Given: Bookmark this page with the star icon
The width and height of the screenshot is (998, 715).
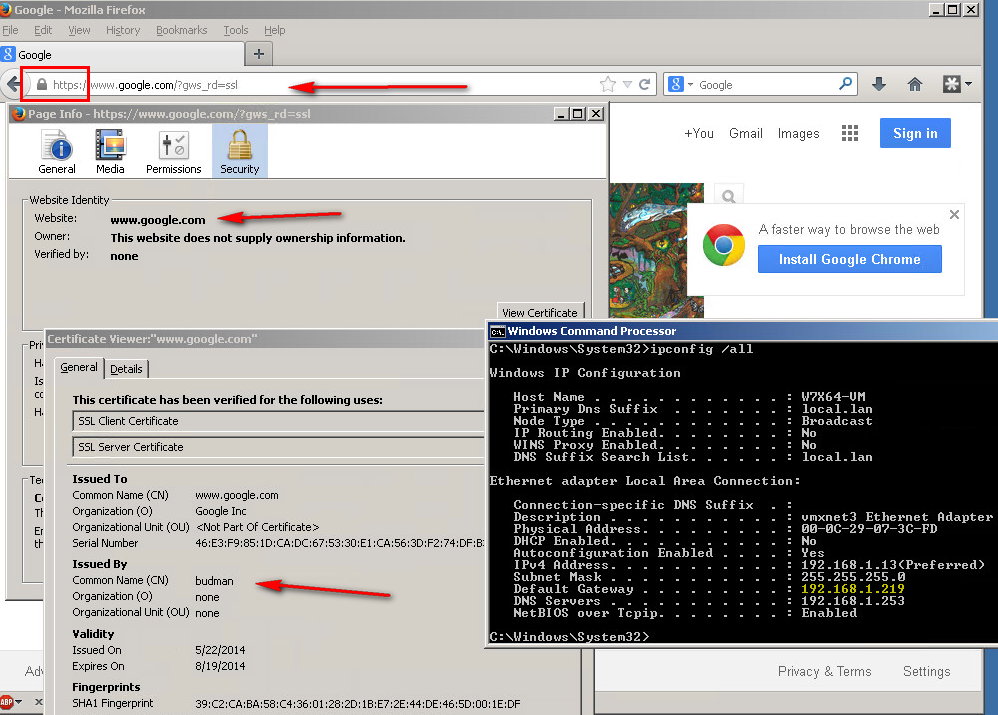Looking at the screenshot, I should pos(608,84).
